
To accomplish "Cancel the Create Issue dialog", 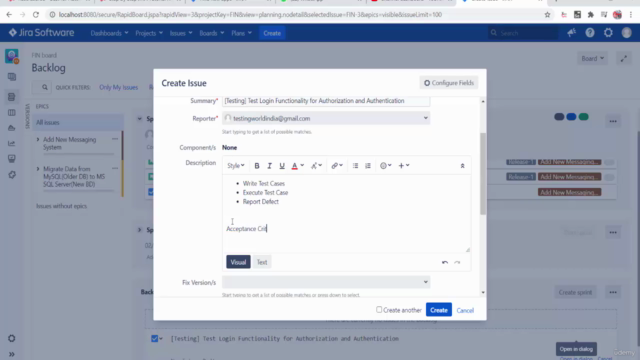I will pos(465,310).
